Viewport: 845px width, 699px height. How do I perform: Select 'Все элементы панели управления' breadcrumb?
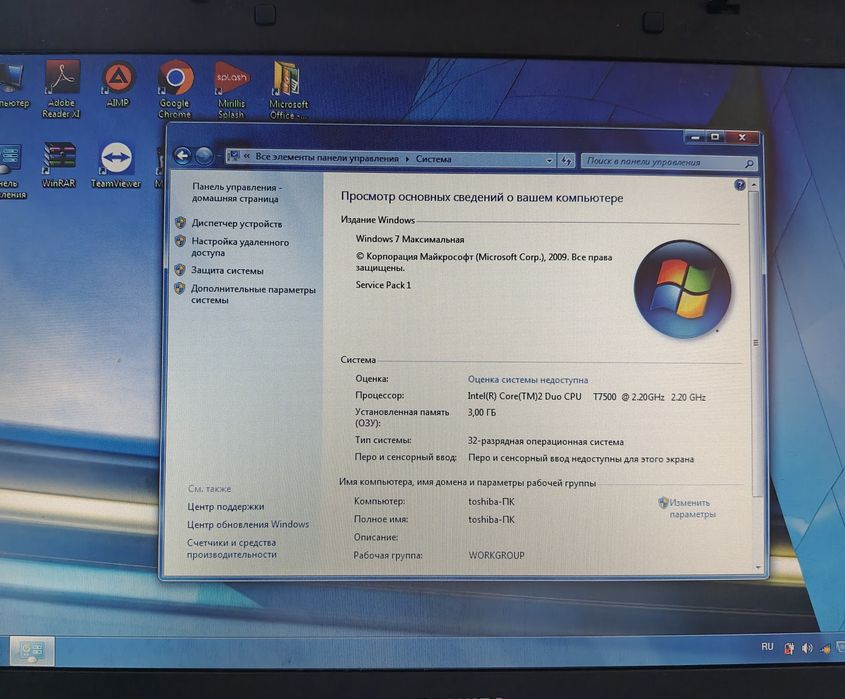coord(327,157)
